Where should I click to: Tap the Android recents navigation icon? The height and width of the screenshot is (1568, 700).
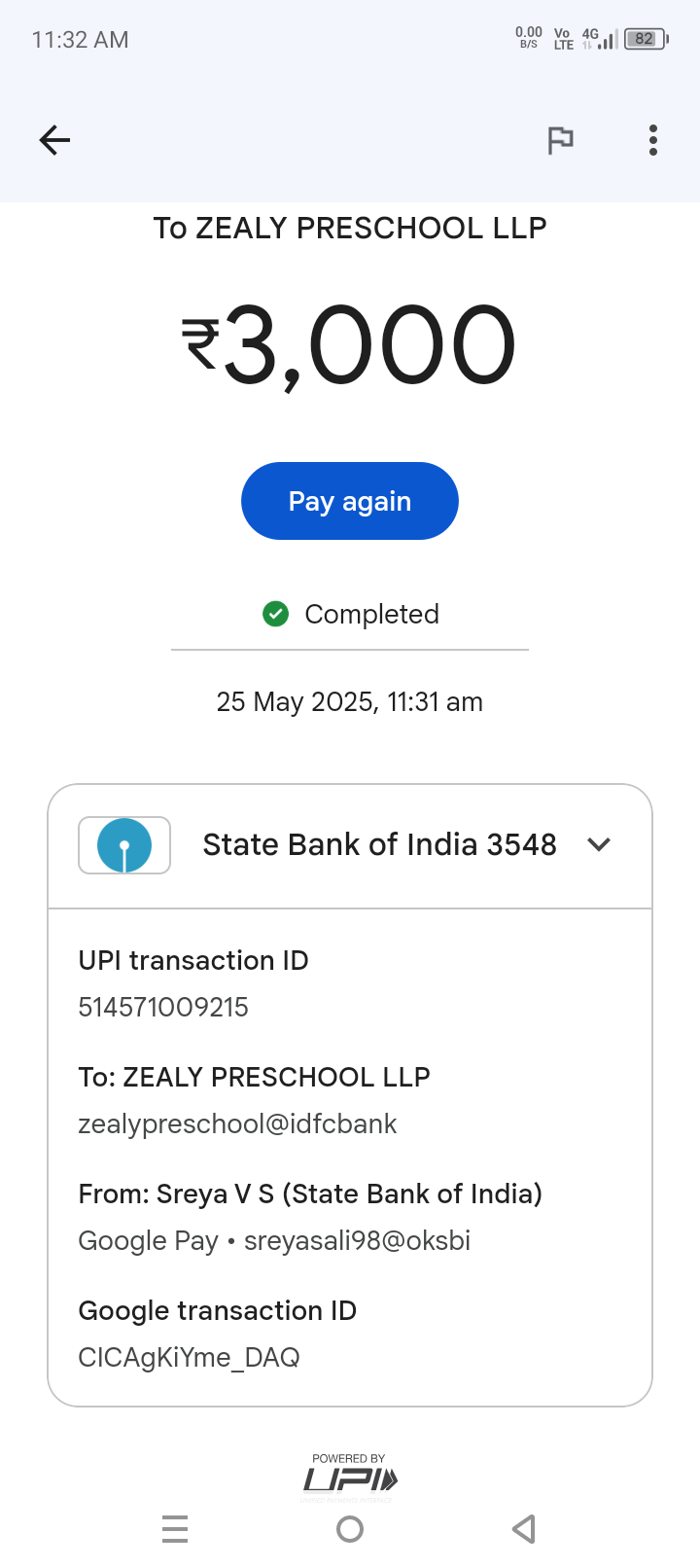tap(175, 1529)
